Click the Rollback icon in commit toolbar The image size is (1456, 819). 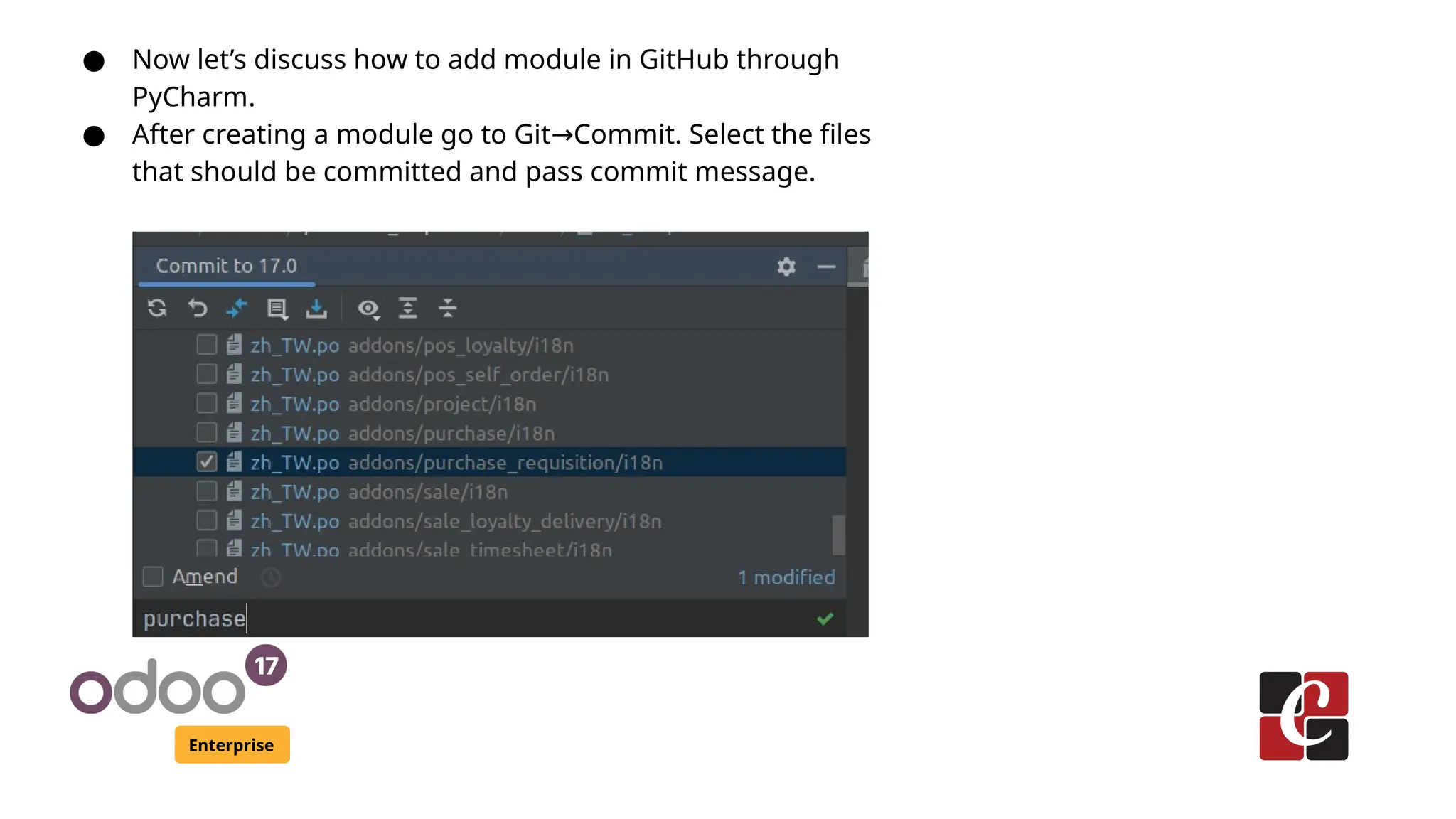pyautogui.click(x=198, y=308)
